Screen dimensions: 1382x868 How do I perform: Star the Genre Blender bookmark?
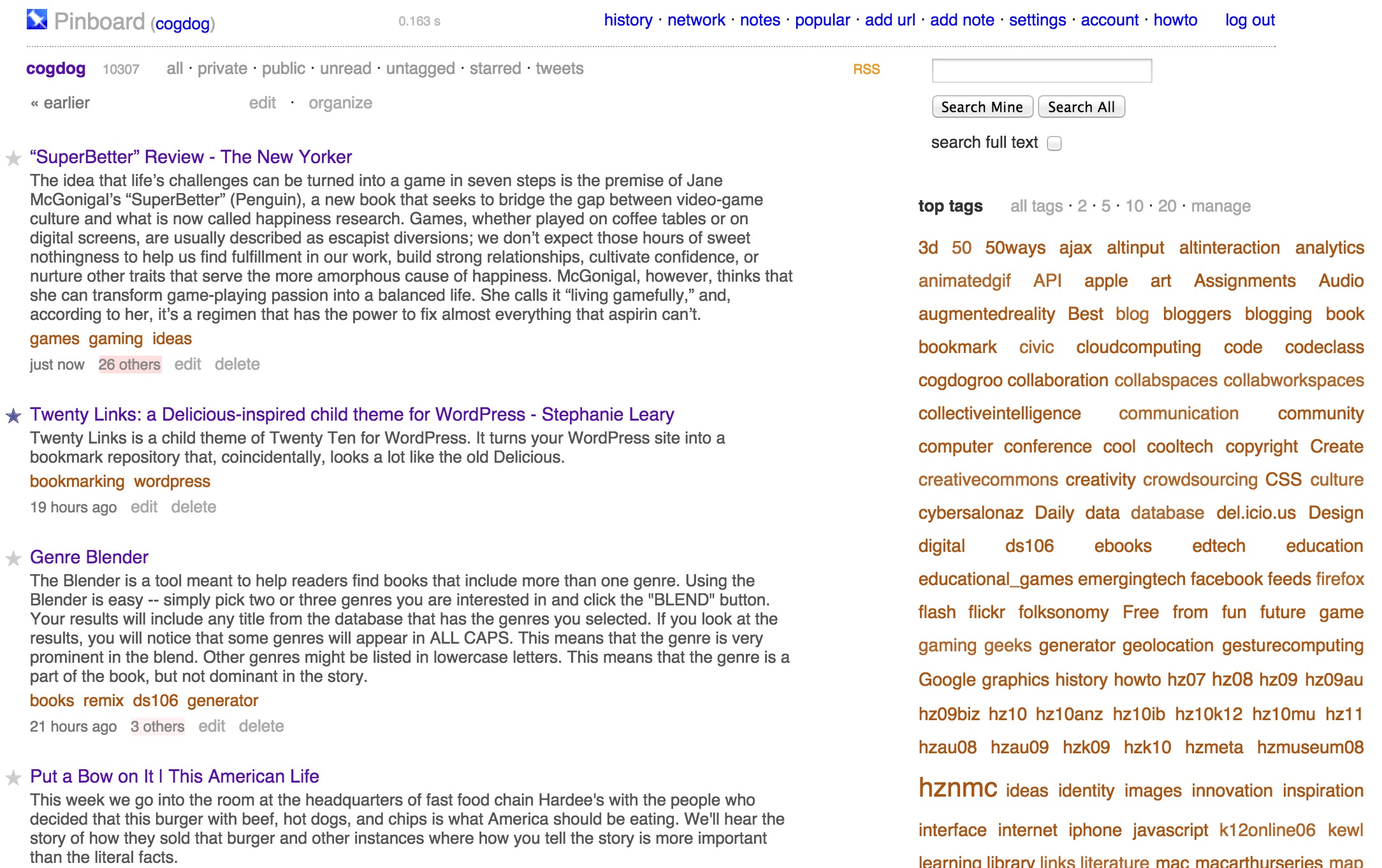13,558
